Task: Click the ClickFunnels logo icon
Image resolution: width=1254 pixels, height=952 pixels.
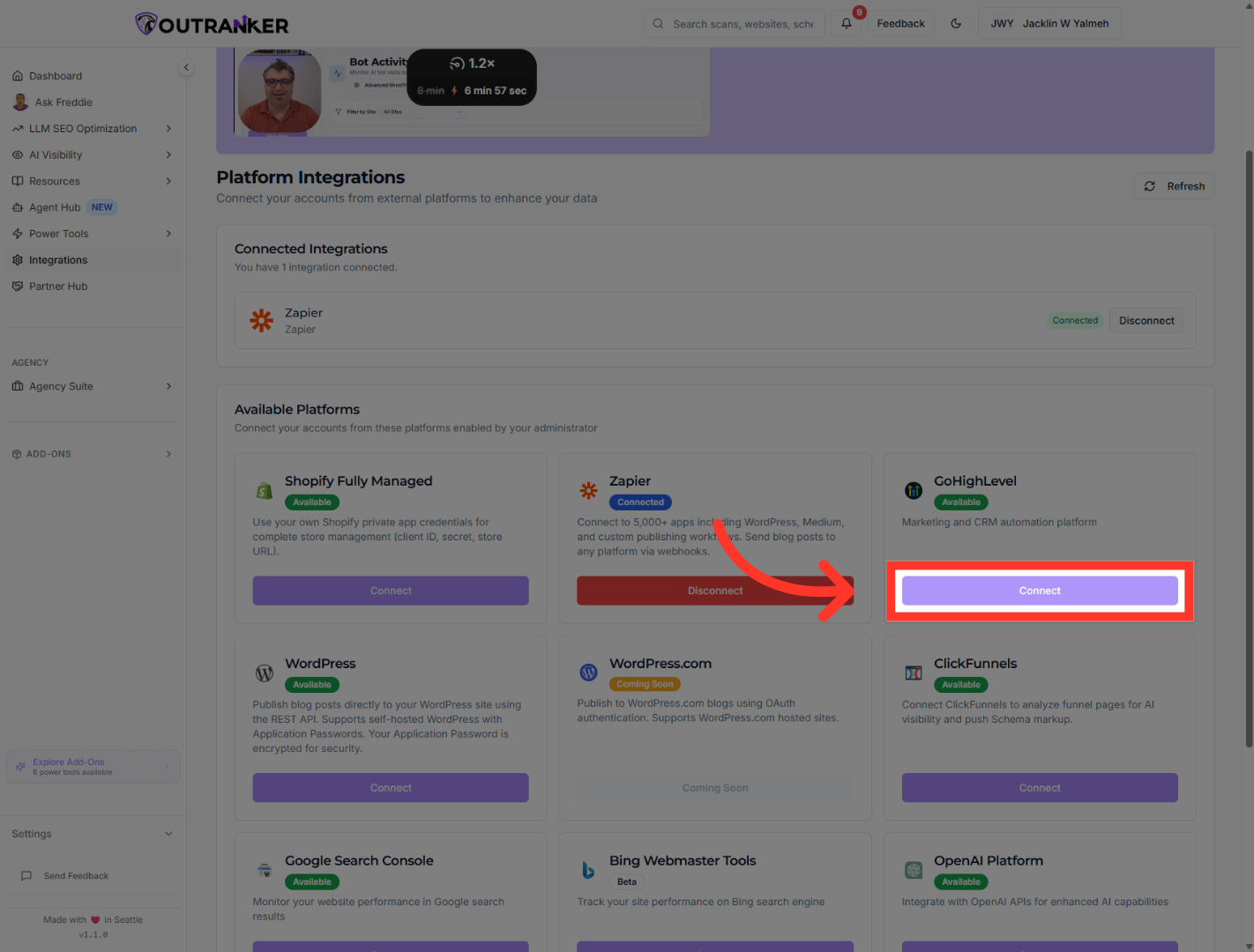Action: pyautogui.click(x=914, y=673)
